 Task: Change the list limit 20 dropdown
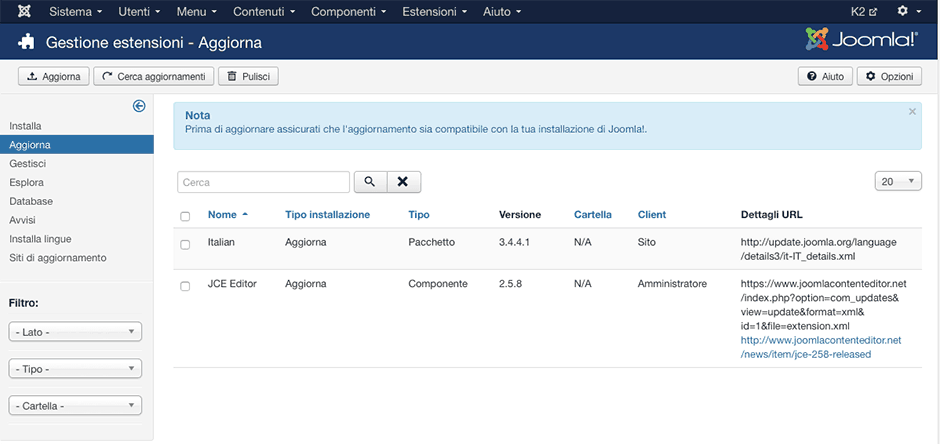pyautogui.click(x=897, y=181)
